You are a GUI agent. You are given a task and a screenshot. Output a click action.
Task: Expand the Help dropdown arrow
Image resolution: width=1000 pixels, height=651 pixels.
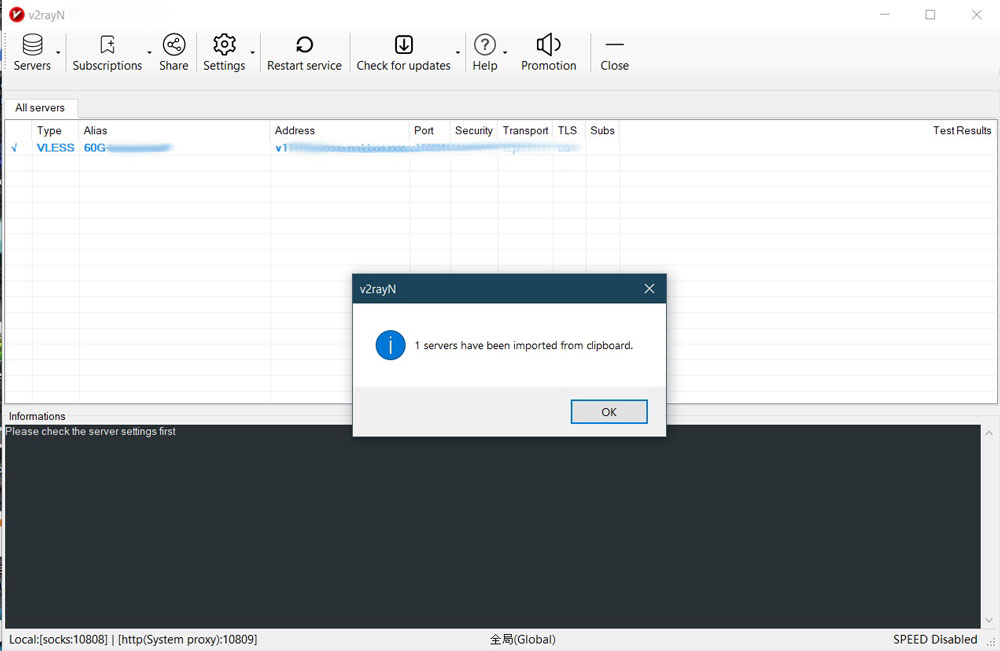[x=505, y=53]
